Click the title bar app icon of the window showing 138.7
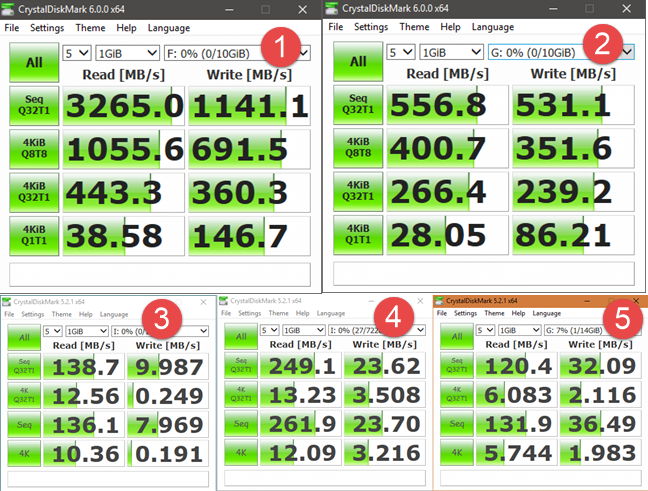This screenshot has height=491, width=648. coord(6,302)
